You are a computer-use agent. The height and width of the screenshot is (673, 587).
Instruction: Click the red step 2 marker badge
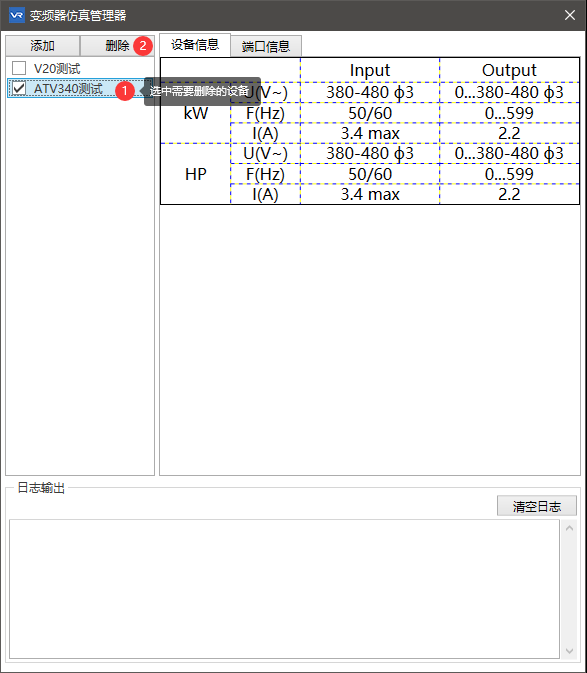(143, 45)
